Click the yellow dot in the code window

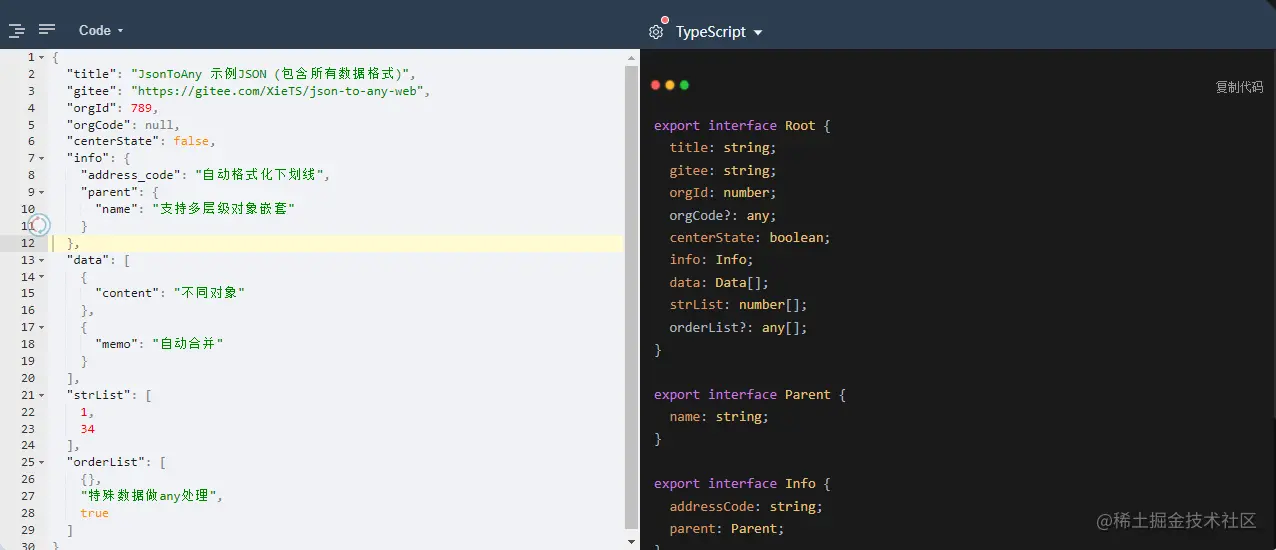point(670,85)
